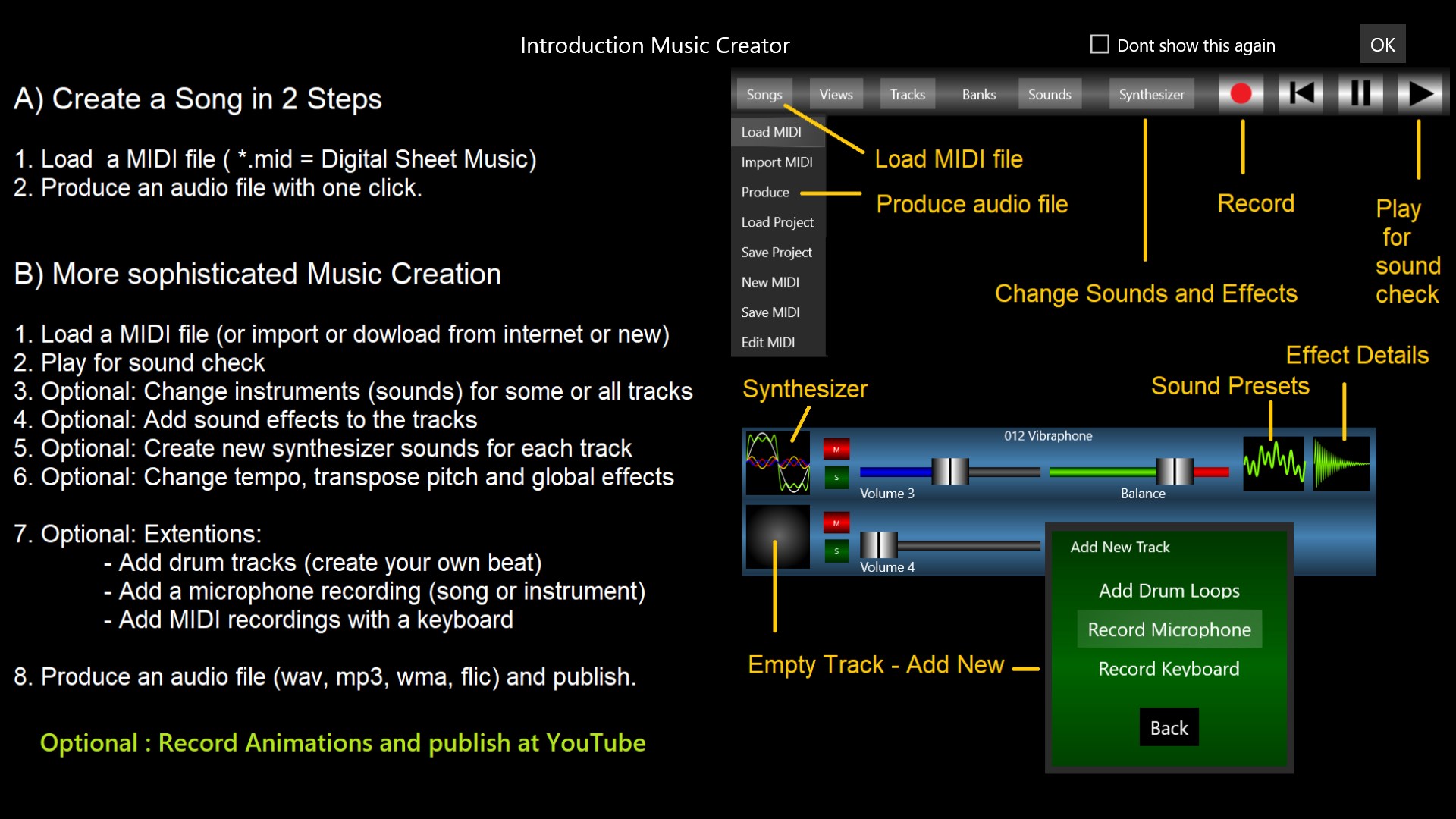Choose Save Project from menu
This screenshot has width=1456, height=819.
tap(776, 253)
